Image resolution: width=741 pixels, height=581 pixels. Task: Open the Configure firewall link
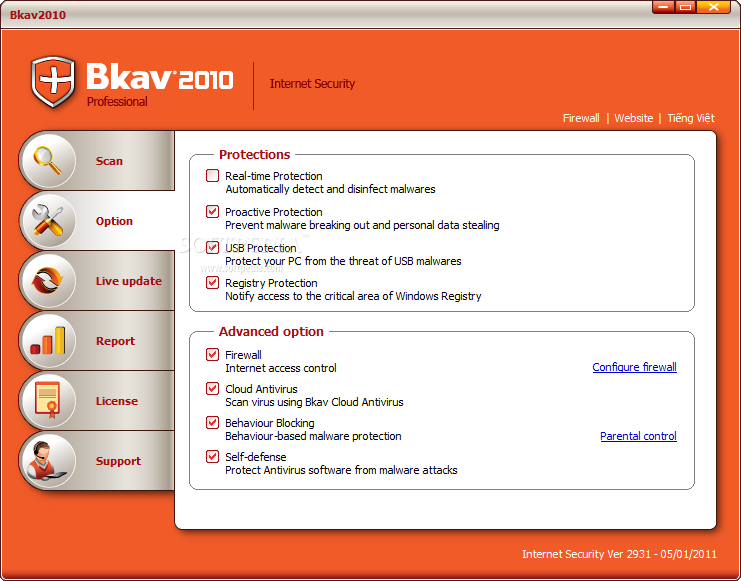pos(634,367)
